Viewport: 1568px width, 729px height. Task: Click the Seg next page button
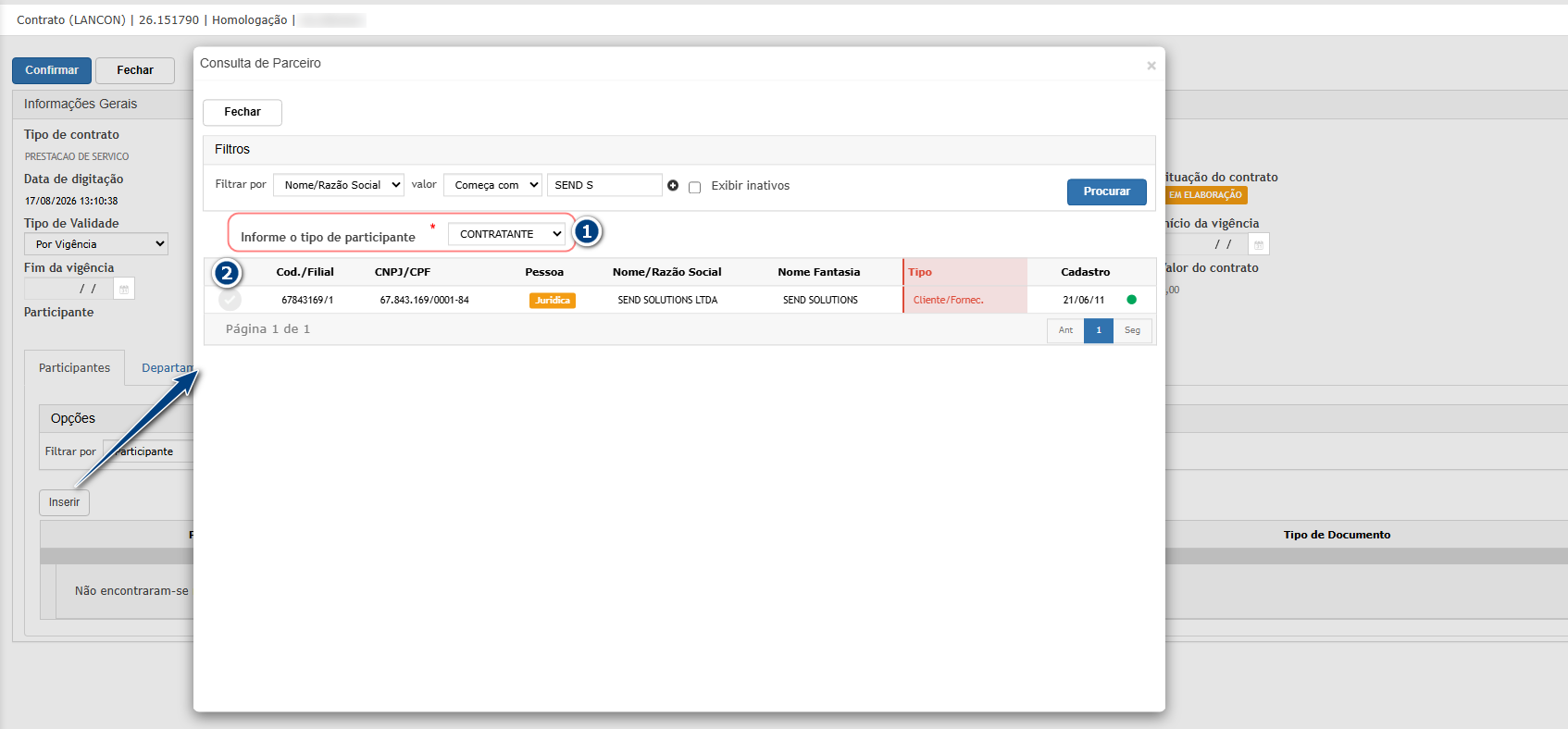click(x=1133, y=330)
